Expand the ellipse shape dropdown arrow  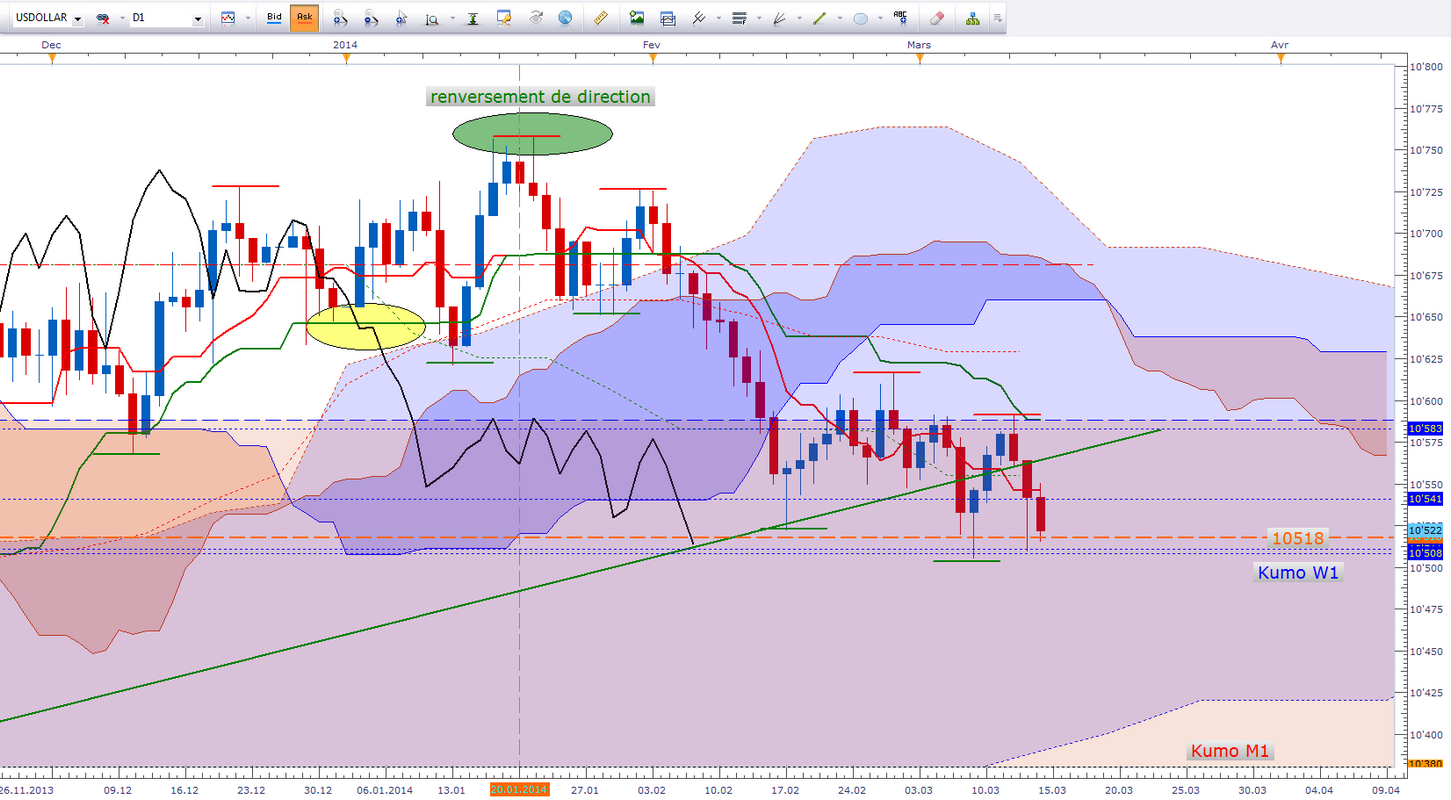(x=880, y=18)
